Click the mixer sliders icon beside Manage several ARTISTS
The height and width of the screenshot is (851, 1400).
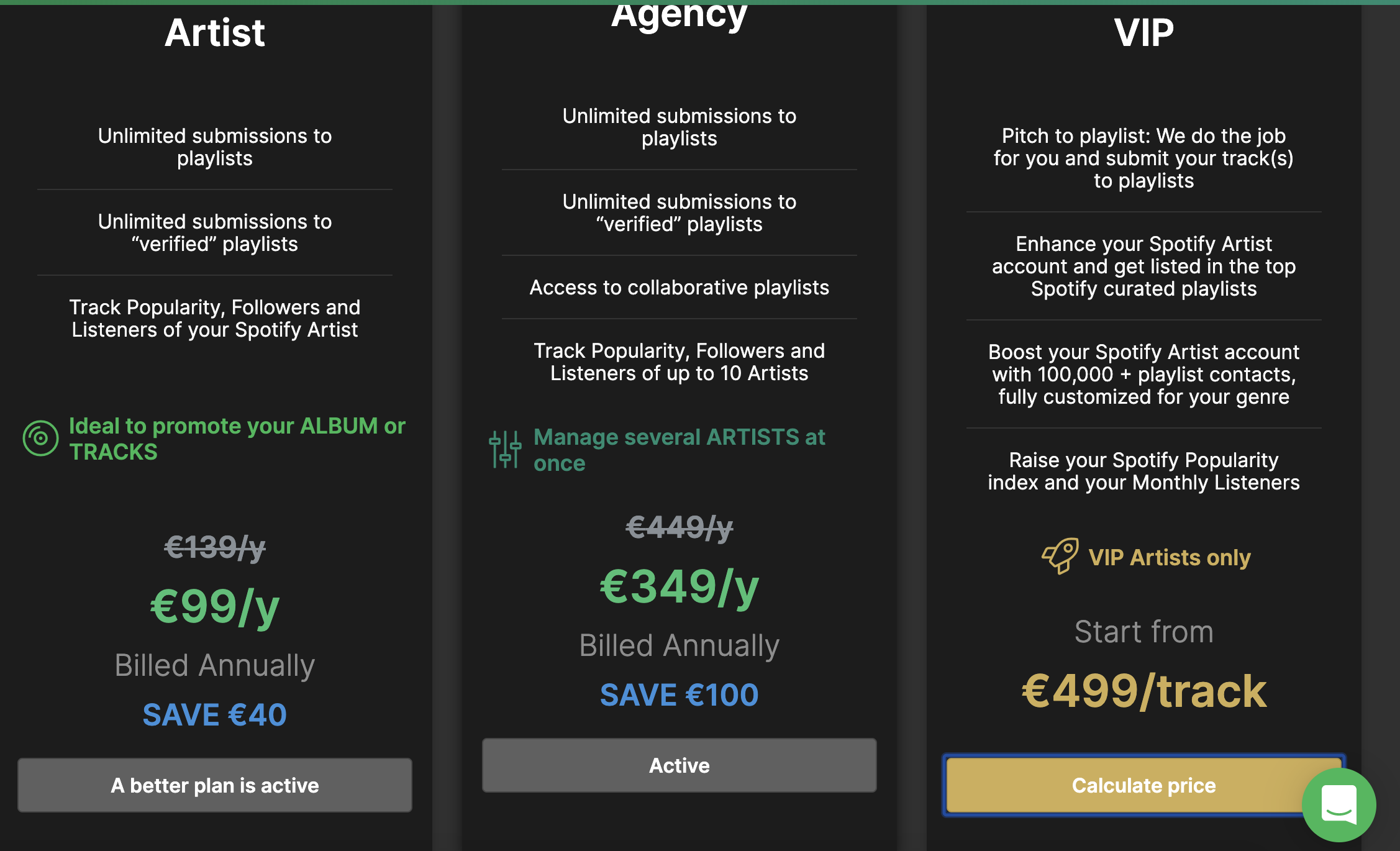[x=504, y=450]
